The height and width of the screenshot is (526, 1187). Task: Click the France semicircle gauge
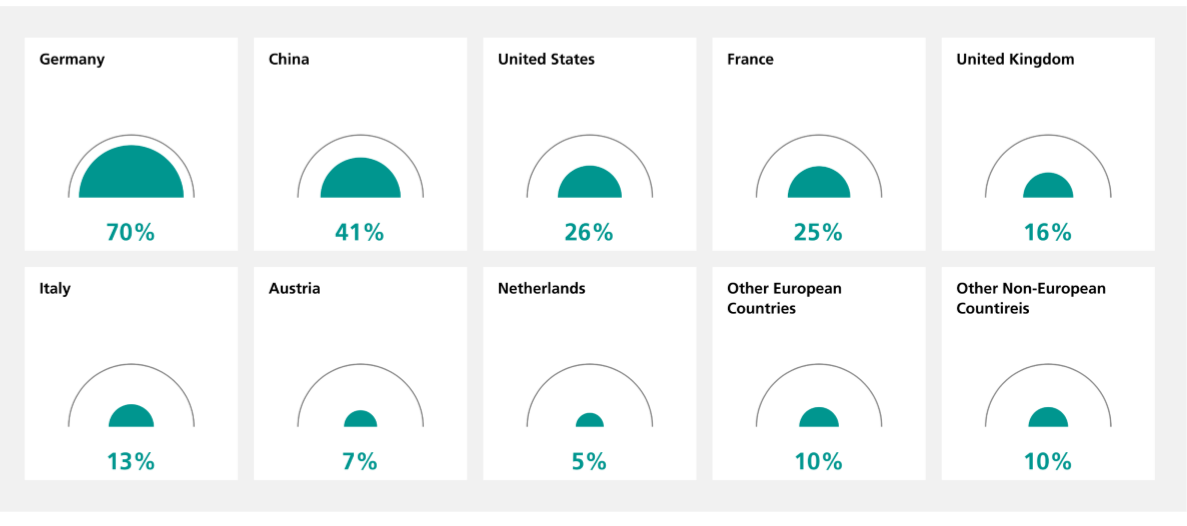click(818, 182)
